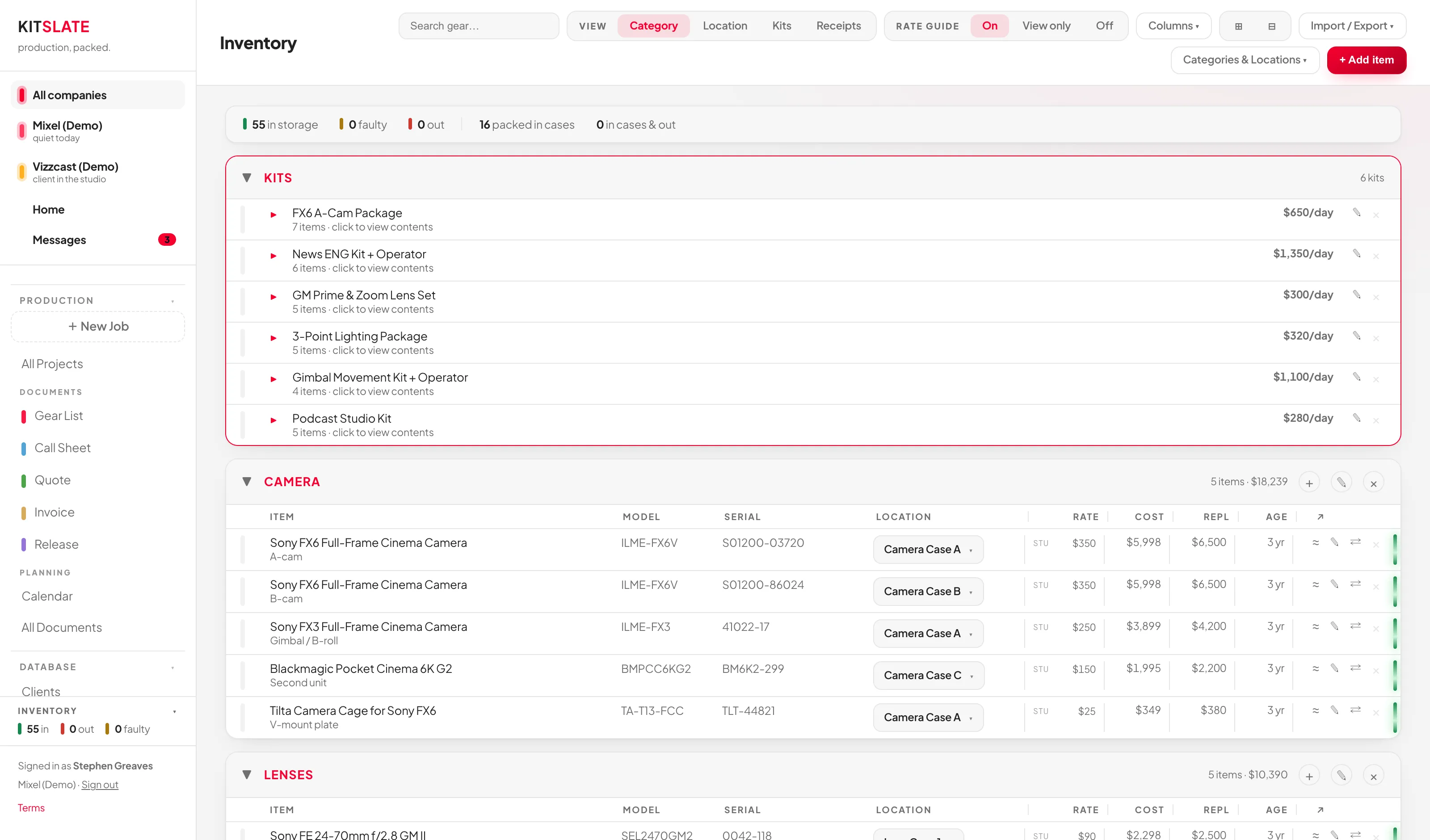Create a + New Job
The image size is (1430, 840).
pyautogui.click(x=98, y=326)
